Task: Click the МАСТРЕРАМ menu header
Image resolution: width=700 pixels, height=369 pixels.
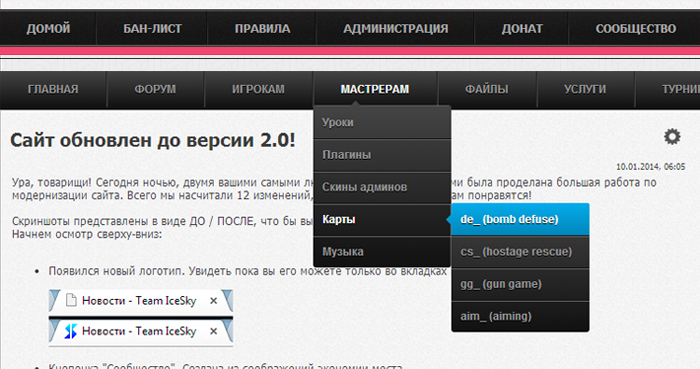Action: 375,89
